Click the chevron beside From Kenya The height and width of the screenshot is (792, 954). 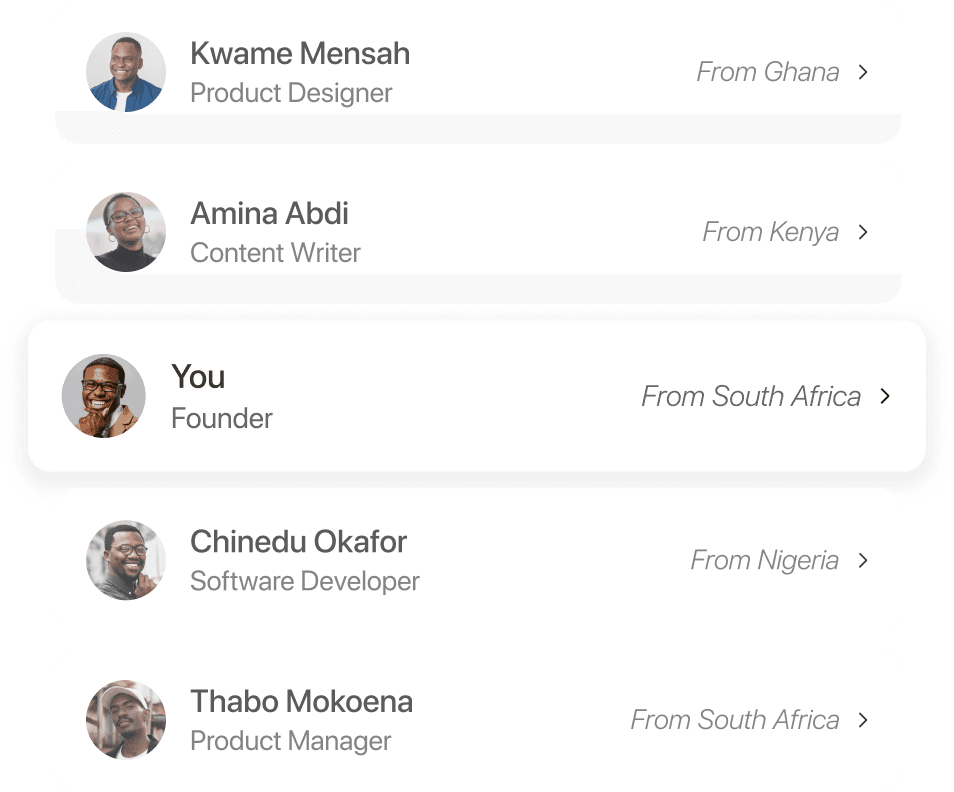863,232
